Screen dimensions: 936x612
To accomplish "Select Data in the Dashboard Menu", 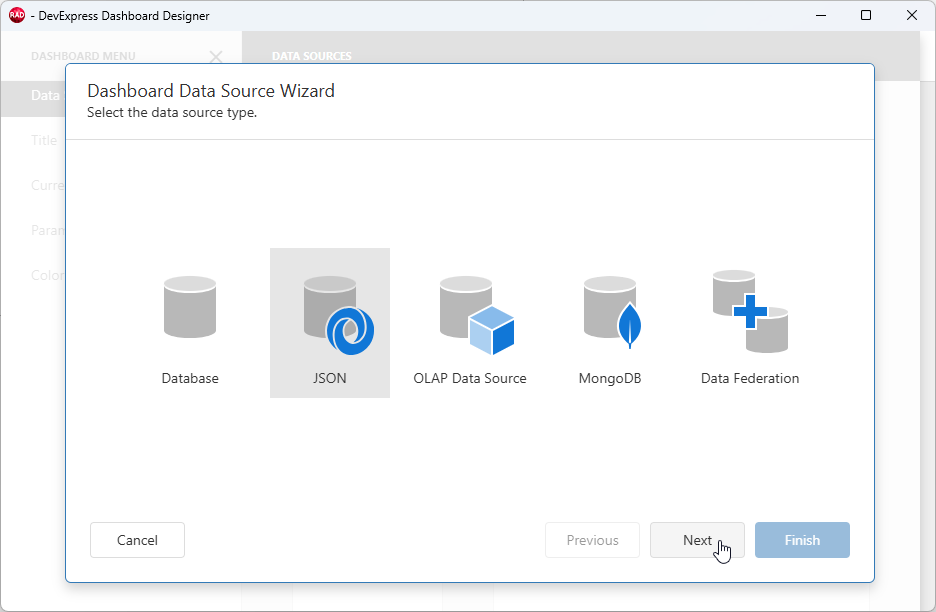I will point(44,95).
